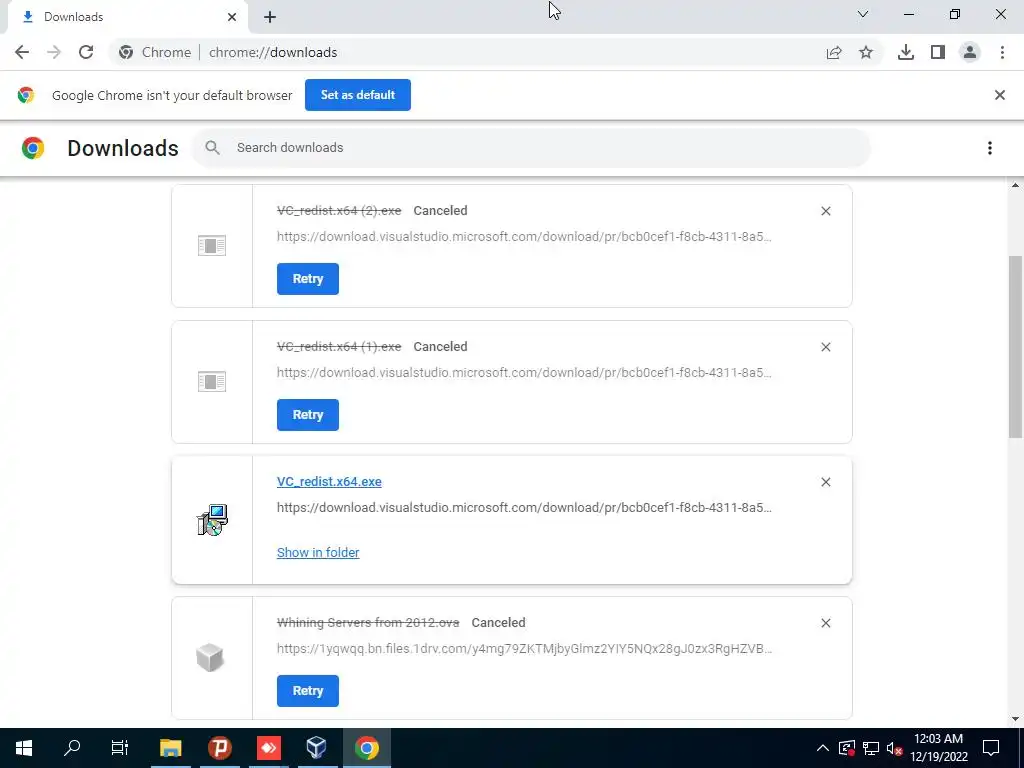Viewport: 1024px width, 768px height.
Task: Click the scrollbar up arrow
Action: tap(1016, 185)
